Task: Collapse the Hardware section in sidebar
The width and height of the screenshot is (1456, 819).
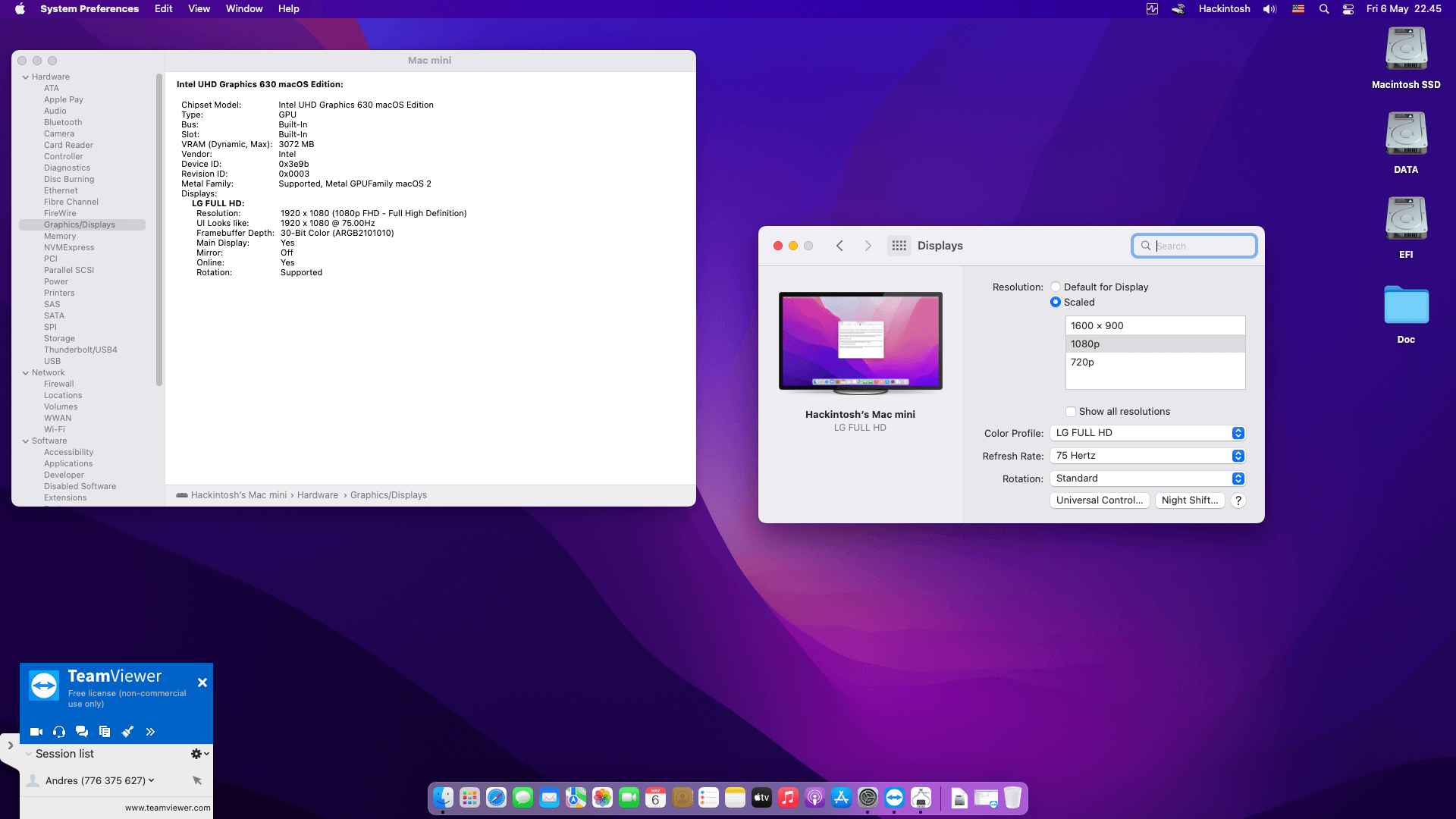Action: coord(26,77)
